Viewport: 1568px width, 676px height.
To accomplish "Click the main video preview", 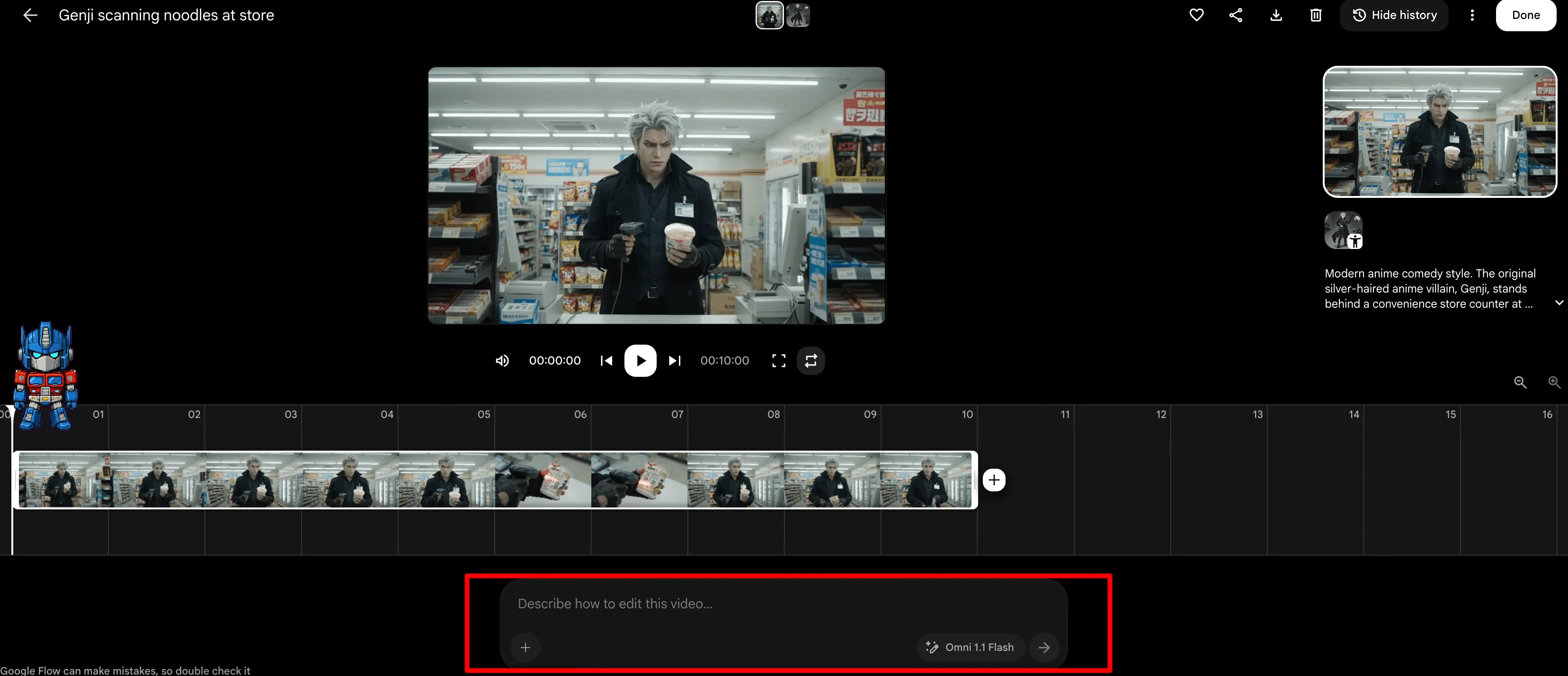I will pos(656,196).
